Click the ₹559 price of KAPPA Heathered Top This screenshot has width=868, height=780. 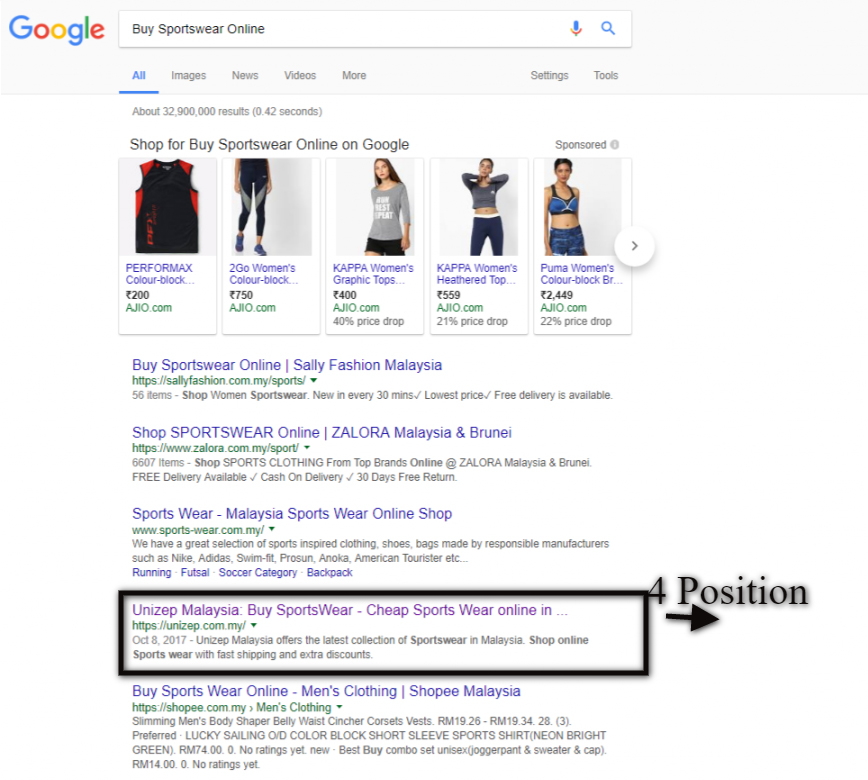click(448, 295)
